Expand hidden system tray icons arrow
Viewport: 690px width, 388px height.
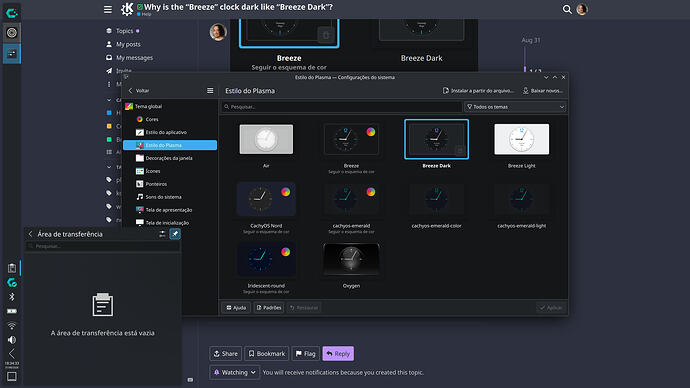click(x=12, y=353)
